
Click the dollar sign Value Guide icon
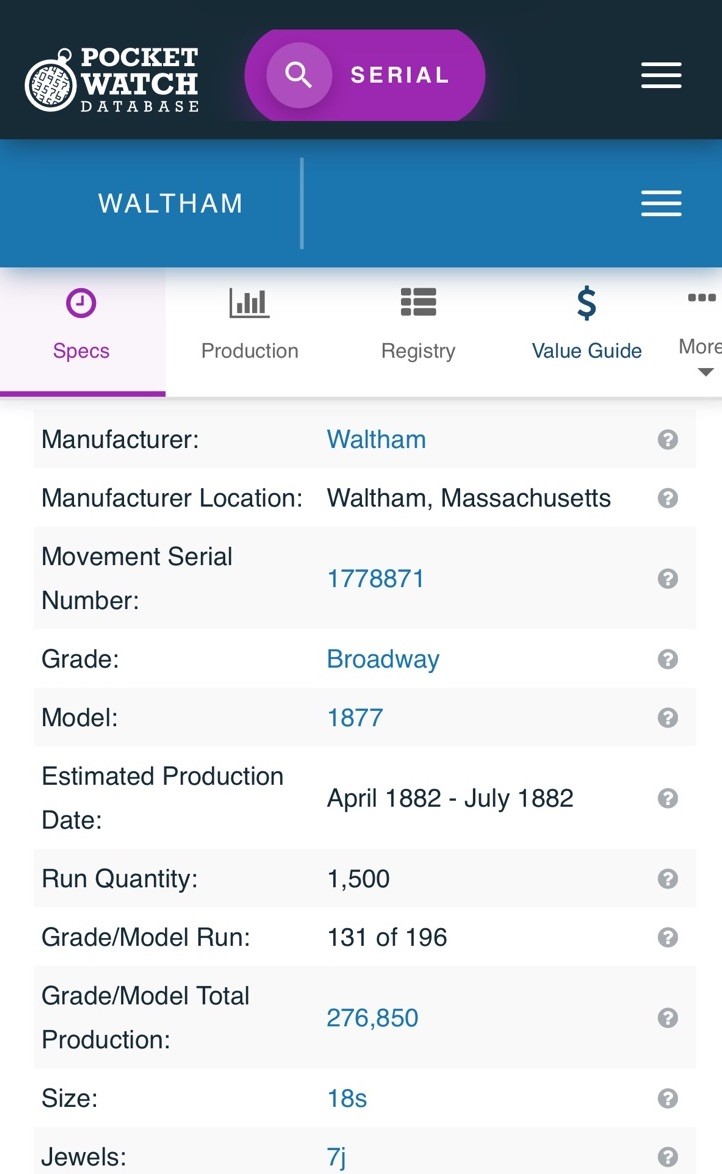click(x=586, y=303)
